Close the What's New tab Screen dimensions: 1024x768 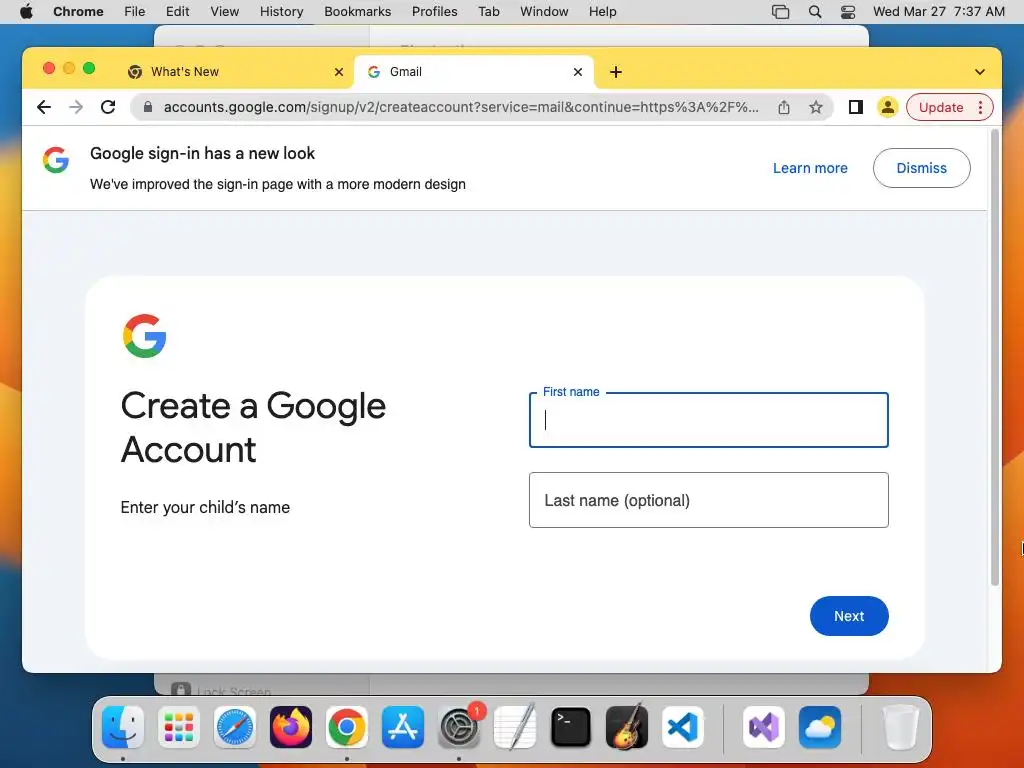pos(339,72)
